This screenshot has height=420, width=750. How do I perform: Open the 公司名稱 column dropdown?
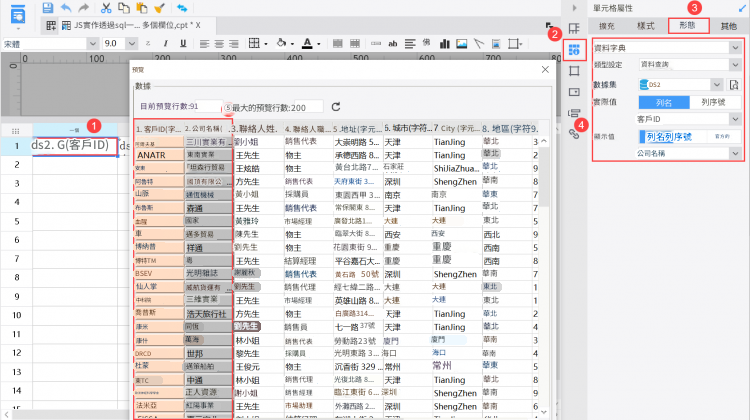click(x=735, y=154)
